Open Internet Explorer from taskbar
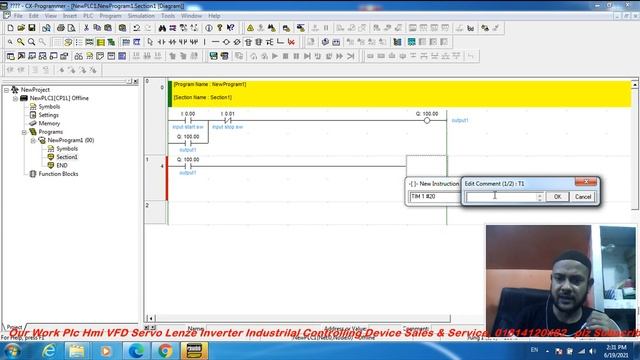 point(49,351)
